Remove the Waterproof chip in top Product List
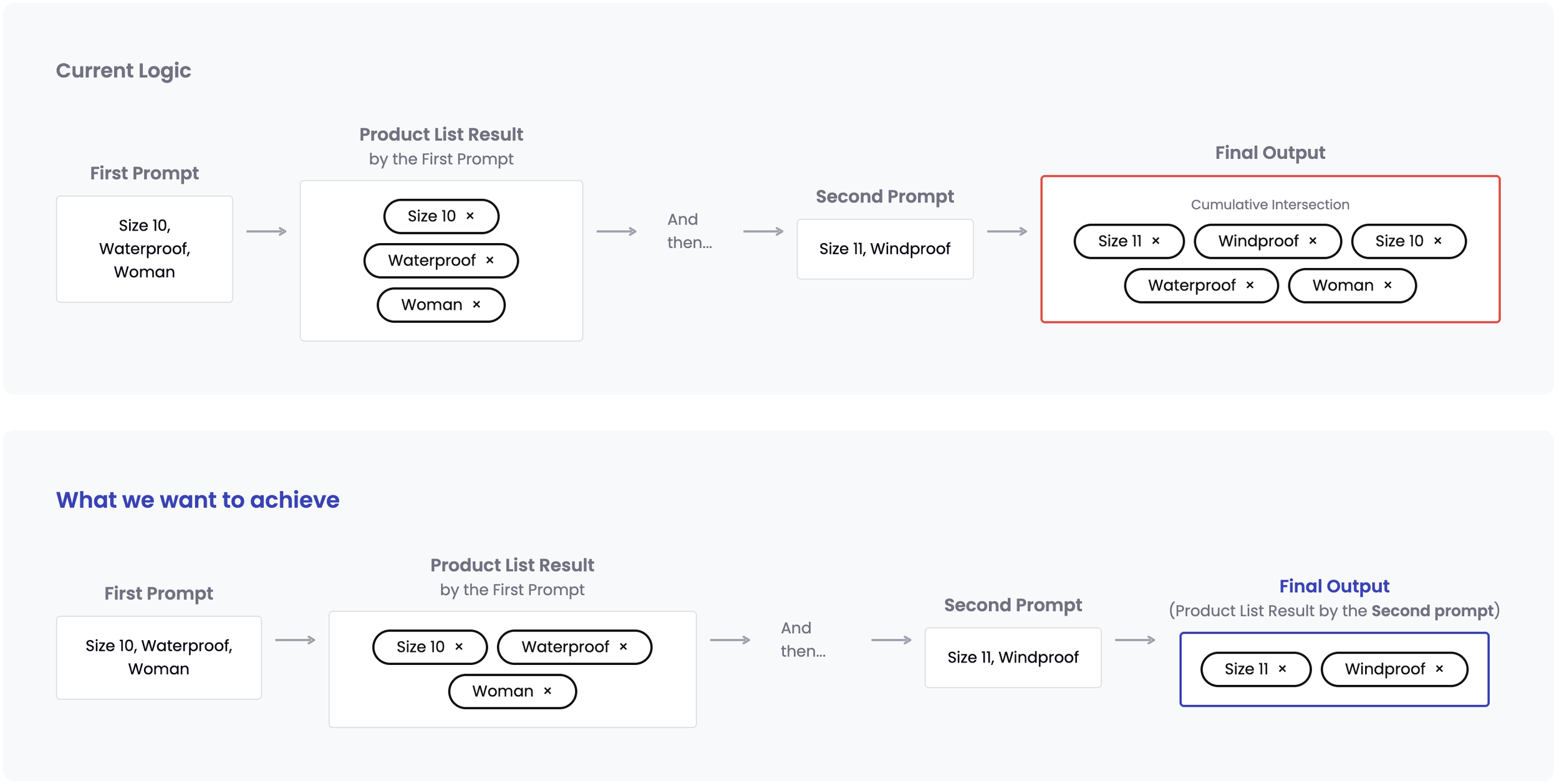The image size is (1559, 784). tap(490, 260)
